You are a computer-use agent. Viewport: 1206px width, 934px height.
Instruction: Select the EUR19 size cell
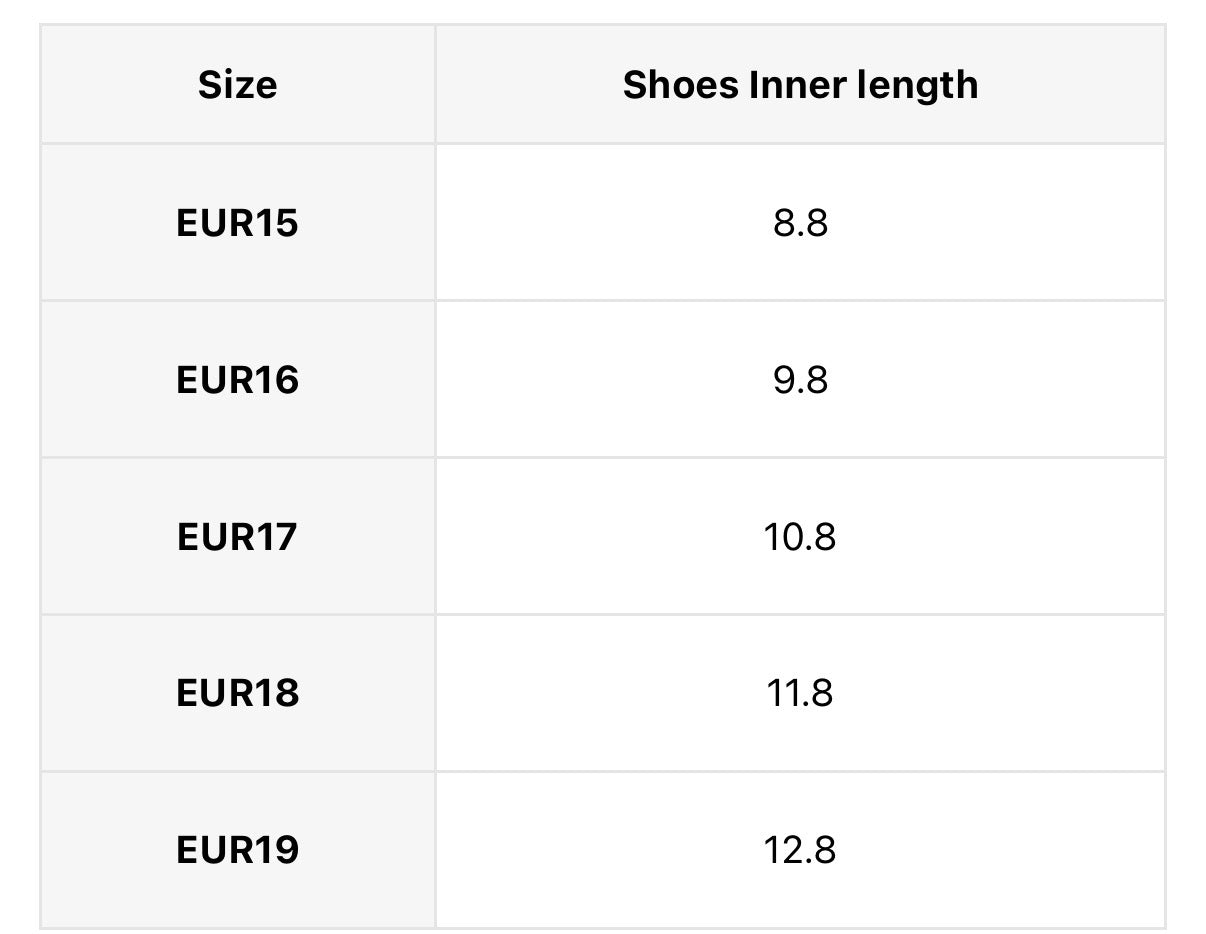pyautogui.click(x=237, y=850)
